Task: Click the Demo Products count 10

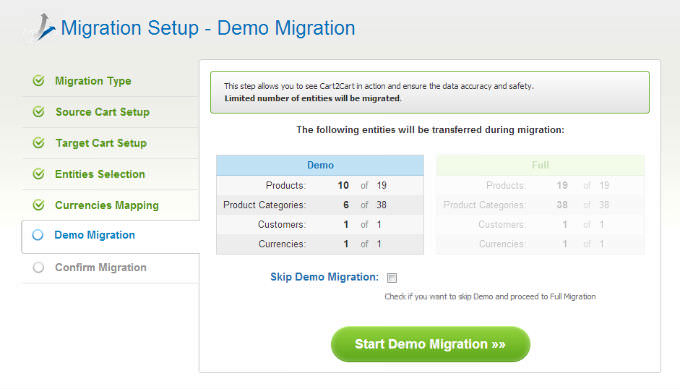Action: coord(343,185)
